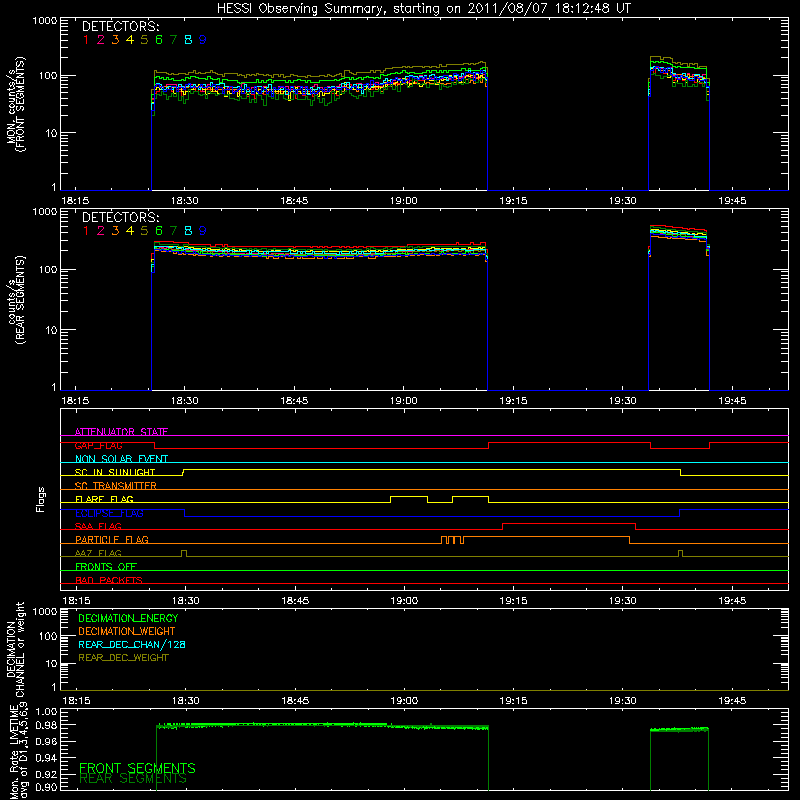
Task: Click the ECLIPSE_FLAG label
Action: [109, 513]
